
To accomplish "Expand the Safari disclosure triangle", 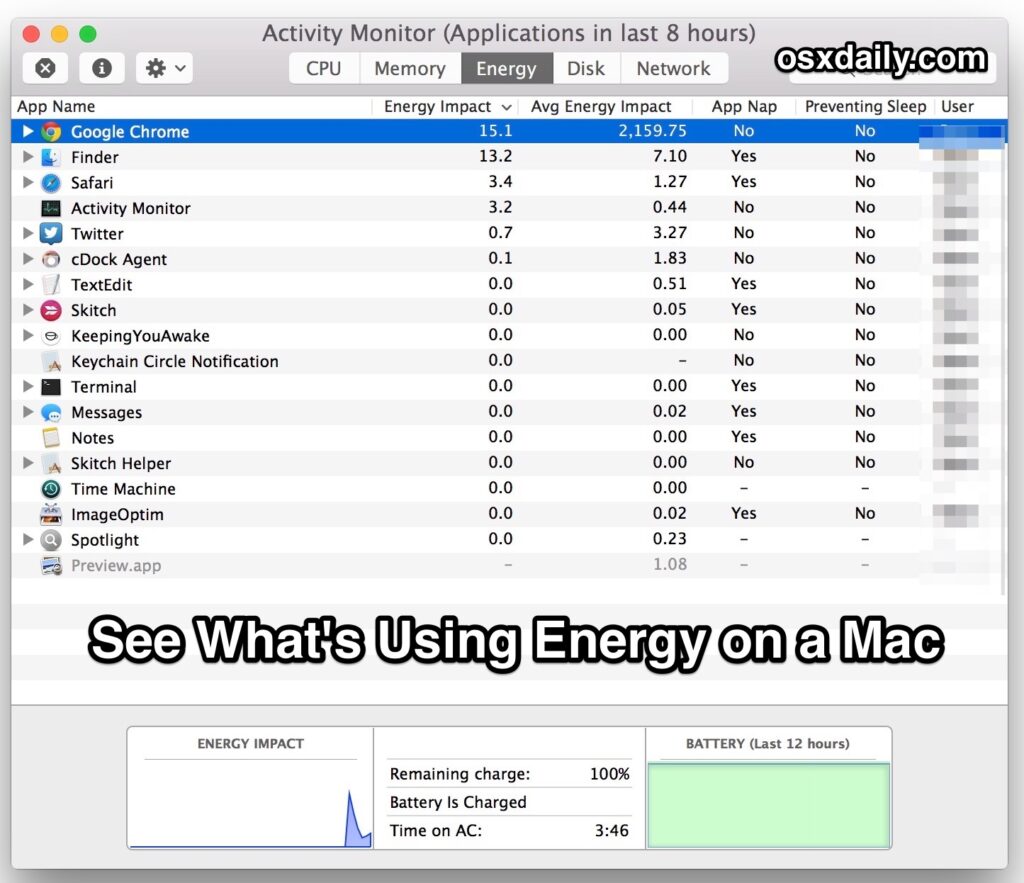I will (28, 183).
